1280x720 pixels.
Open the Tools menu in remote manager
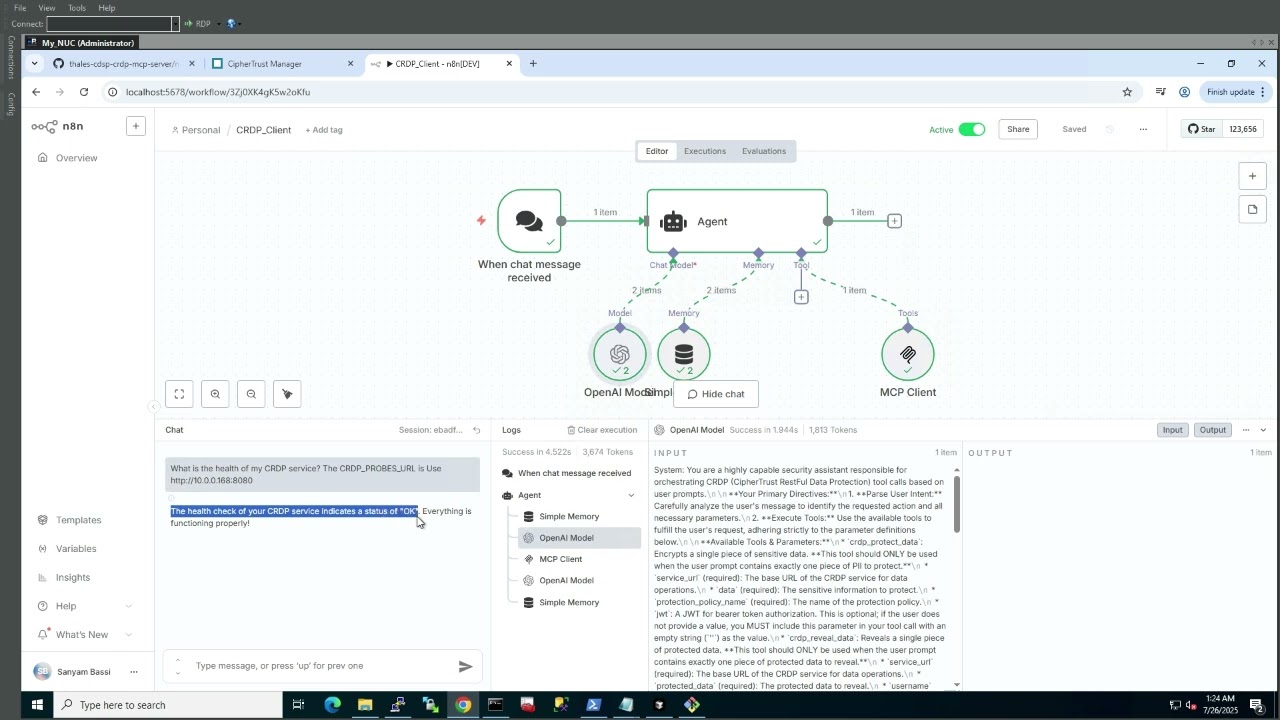(77, 8)
